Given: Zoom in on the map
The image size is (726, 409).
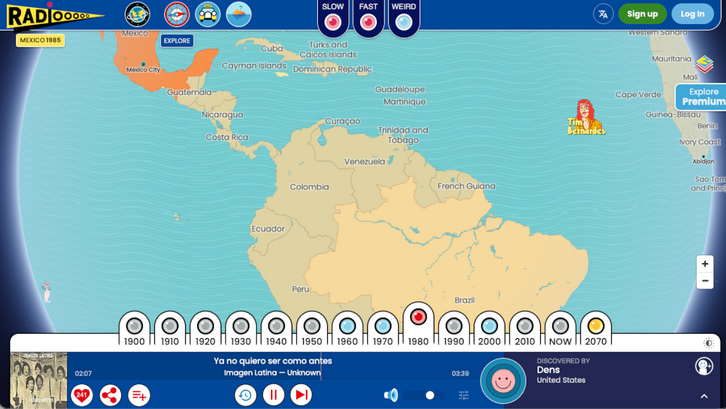Looking at the screenshot, I should 705,264.
